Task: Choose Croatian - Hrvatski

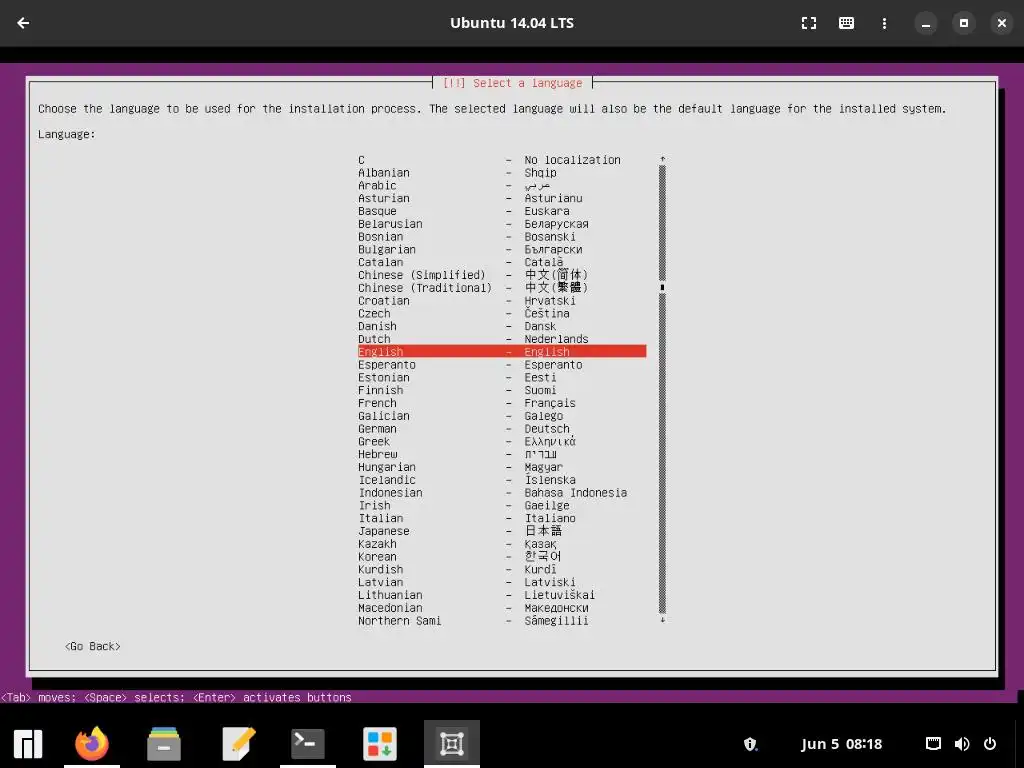Action: (x=502, y=300)
